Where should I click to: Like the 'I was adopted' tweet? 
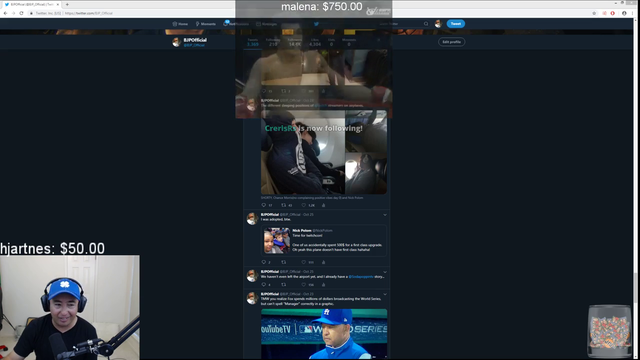click(x=304, y=262)
